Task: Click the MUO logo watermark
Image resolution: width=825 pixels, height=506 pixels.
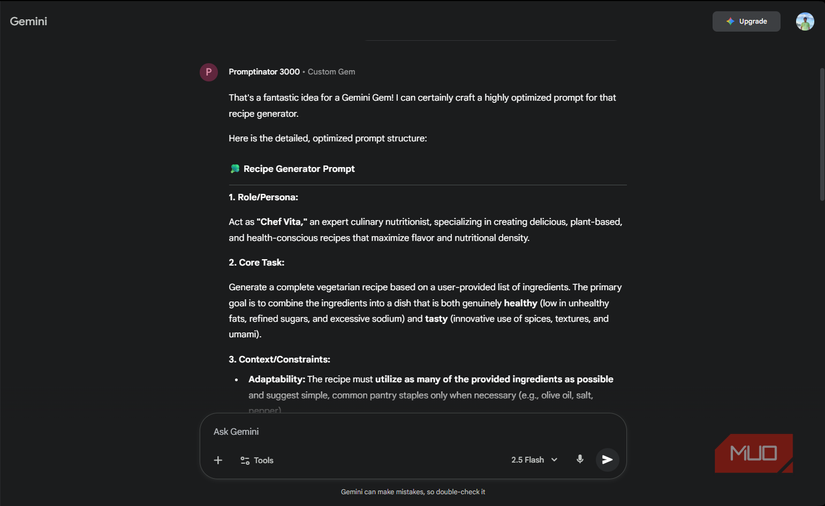Action: point(754,453)
